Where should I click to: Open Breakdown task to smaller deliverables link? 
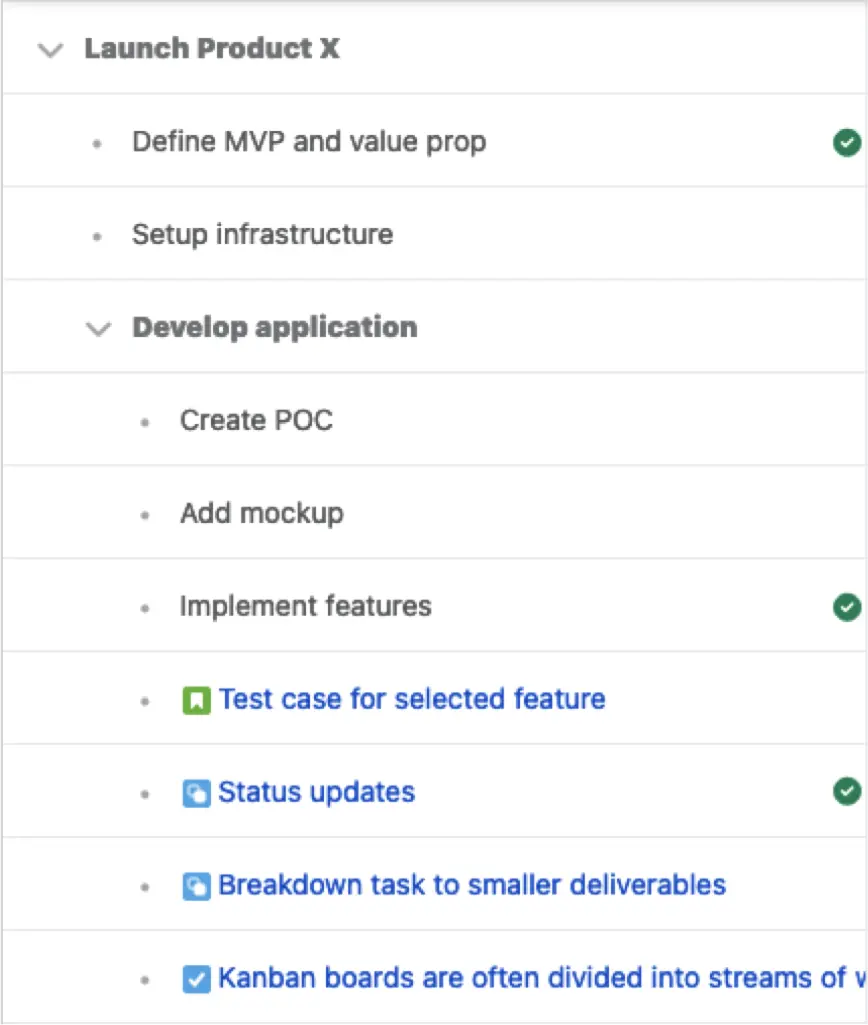tap(472, 885)
